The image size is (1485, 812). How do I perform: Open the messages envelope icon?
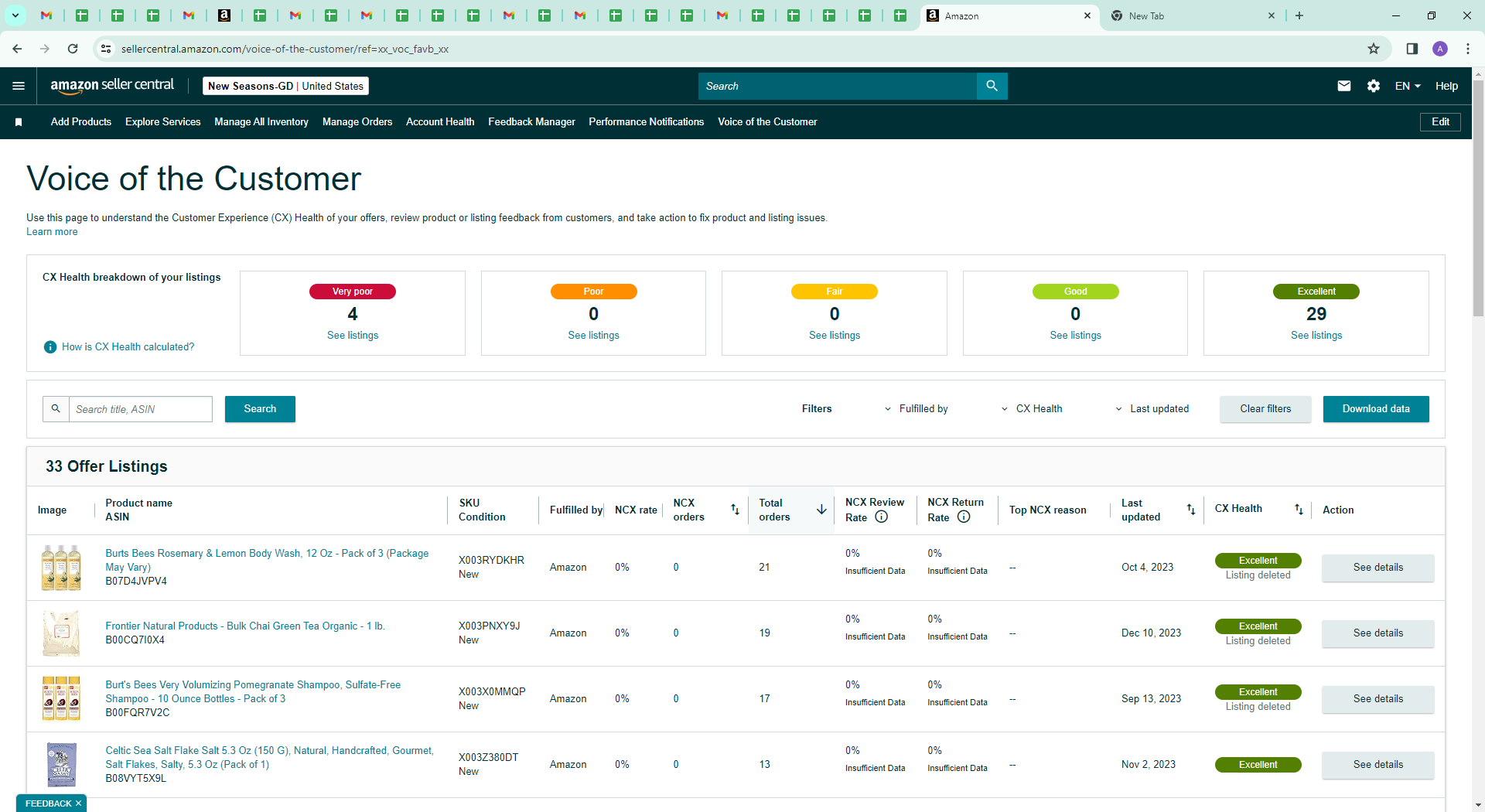click(x=1344, y=86)
